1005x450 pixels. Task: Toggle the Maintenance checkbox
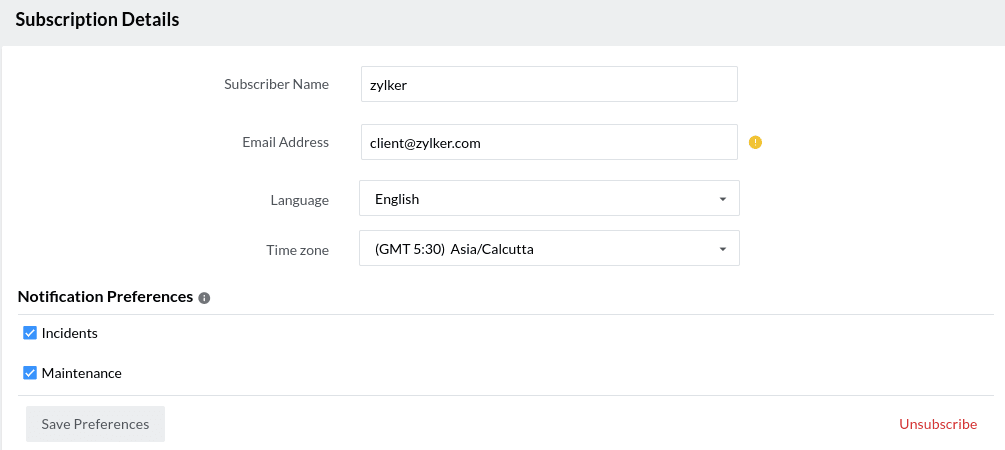[x=30, y=373]
